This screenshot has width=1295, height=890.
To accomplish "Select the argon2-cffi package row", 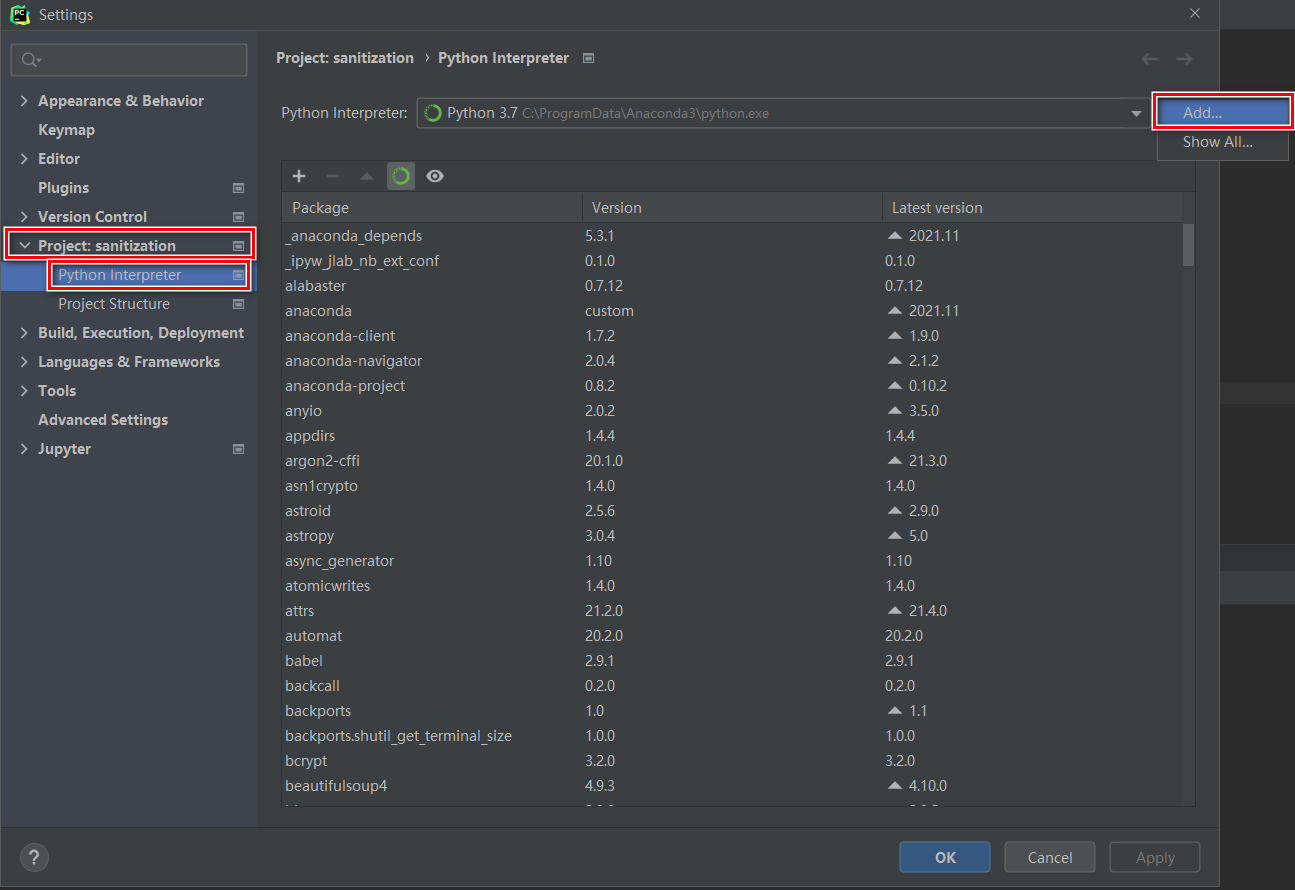I will [732, 461].
